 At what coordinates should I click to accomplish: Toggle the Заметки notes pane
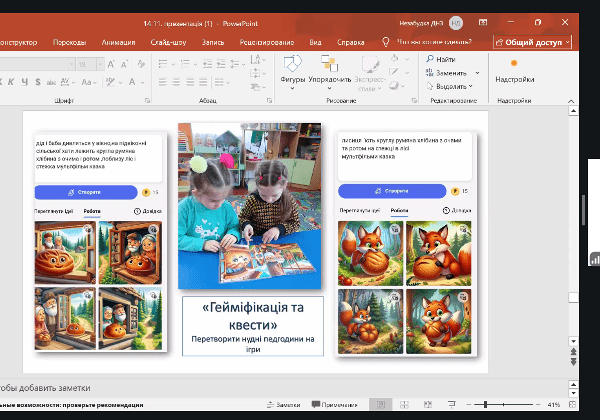283,405
